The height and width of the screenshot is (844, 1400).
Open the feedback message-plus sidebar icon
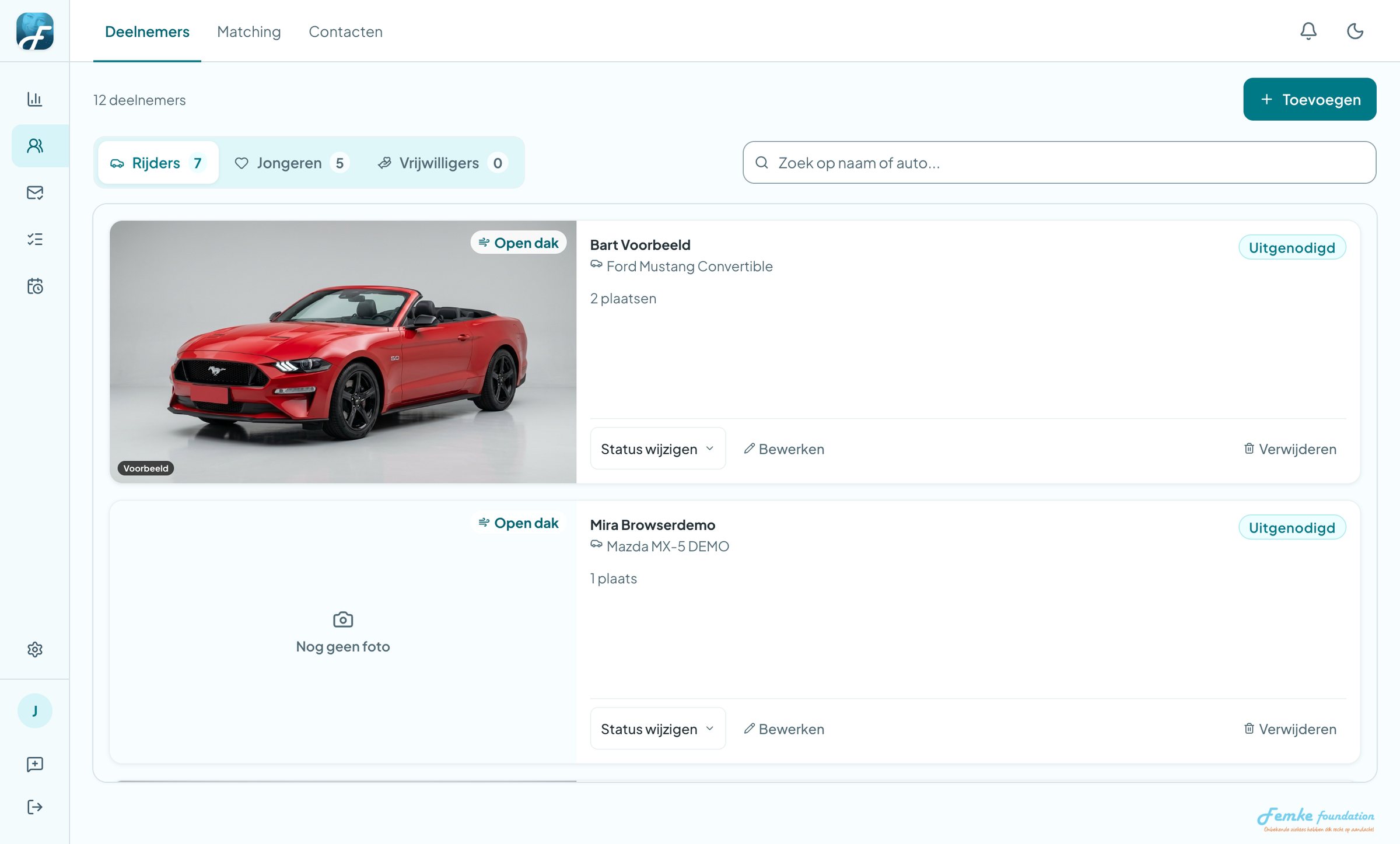(35, 764)
